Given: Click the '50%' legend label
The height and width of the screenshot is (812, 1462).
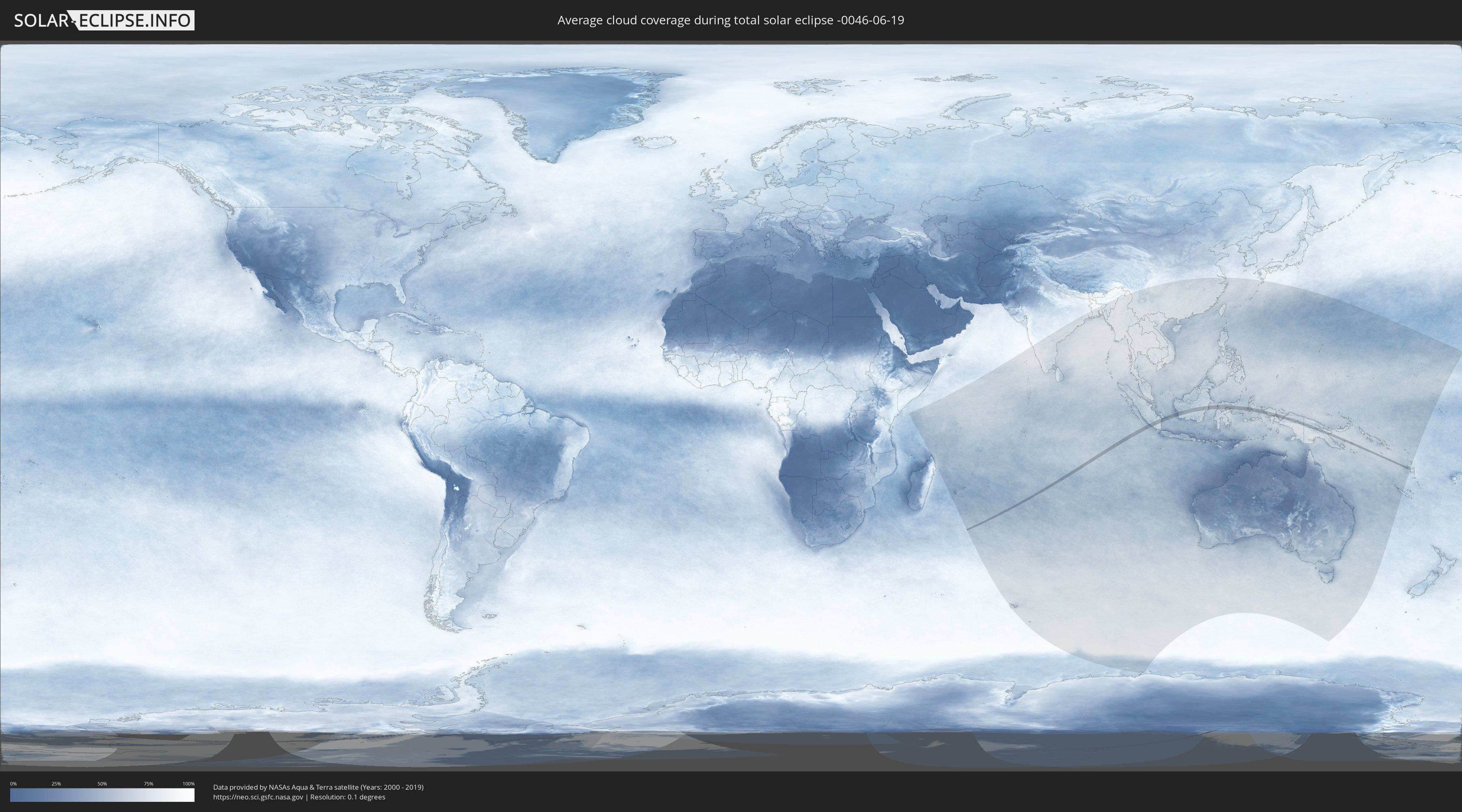Looking at the screenshot, I should click(x=102, y=784).
